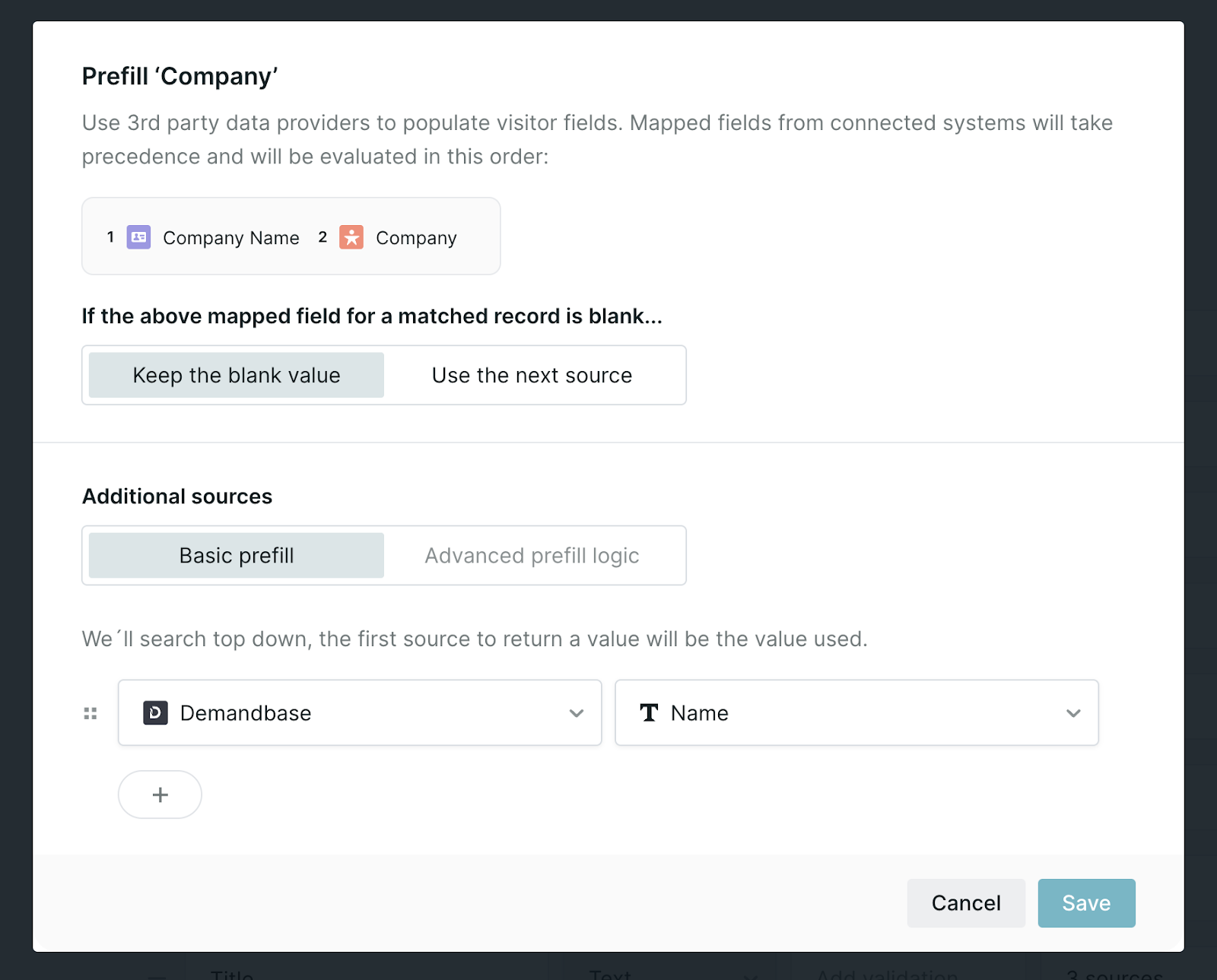Click the Prefill 'Company' heading

tap(180, 76)
